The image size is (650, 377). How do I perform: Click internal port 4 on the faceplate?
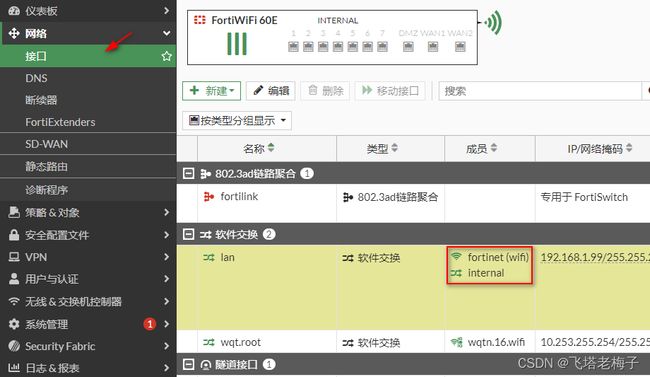point(338,46)
